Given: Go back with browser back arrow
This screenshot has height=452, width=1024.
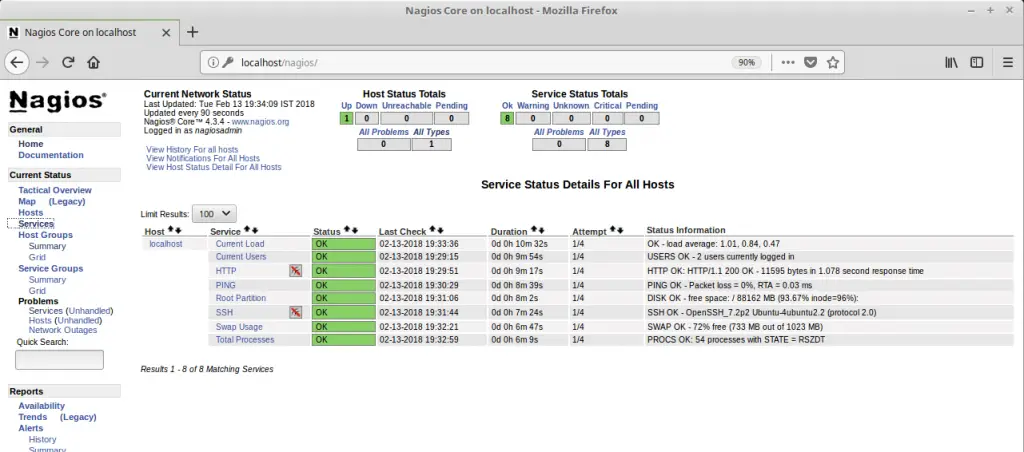Looking at the screenshot, I should point(17,63).
